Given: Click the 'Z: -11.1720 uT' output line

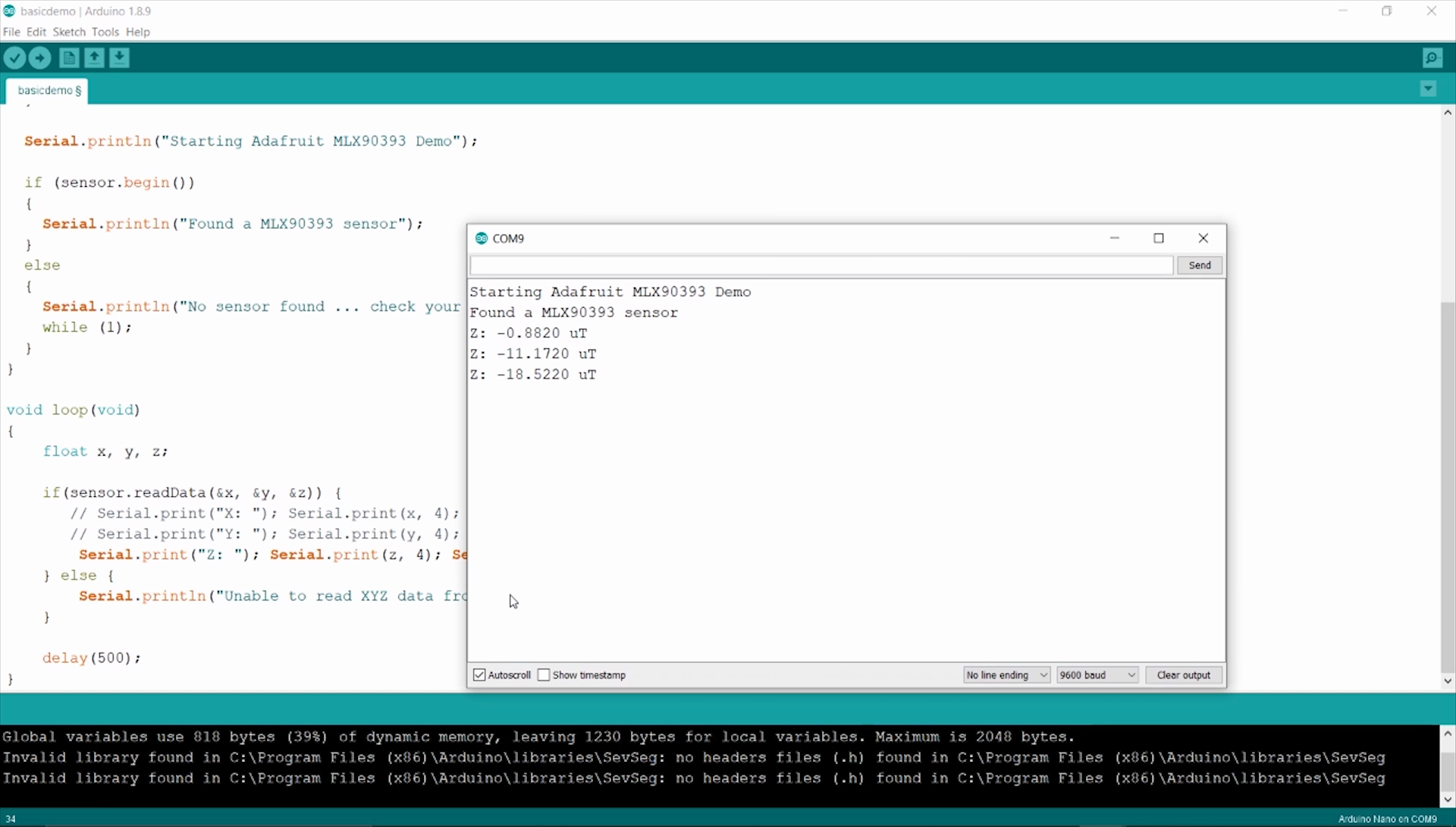Looking at the screenshot, I should click(x=533, y=354).
